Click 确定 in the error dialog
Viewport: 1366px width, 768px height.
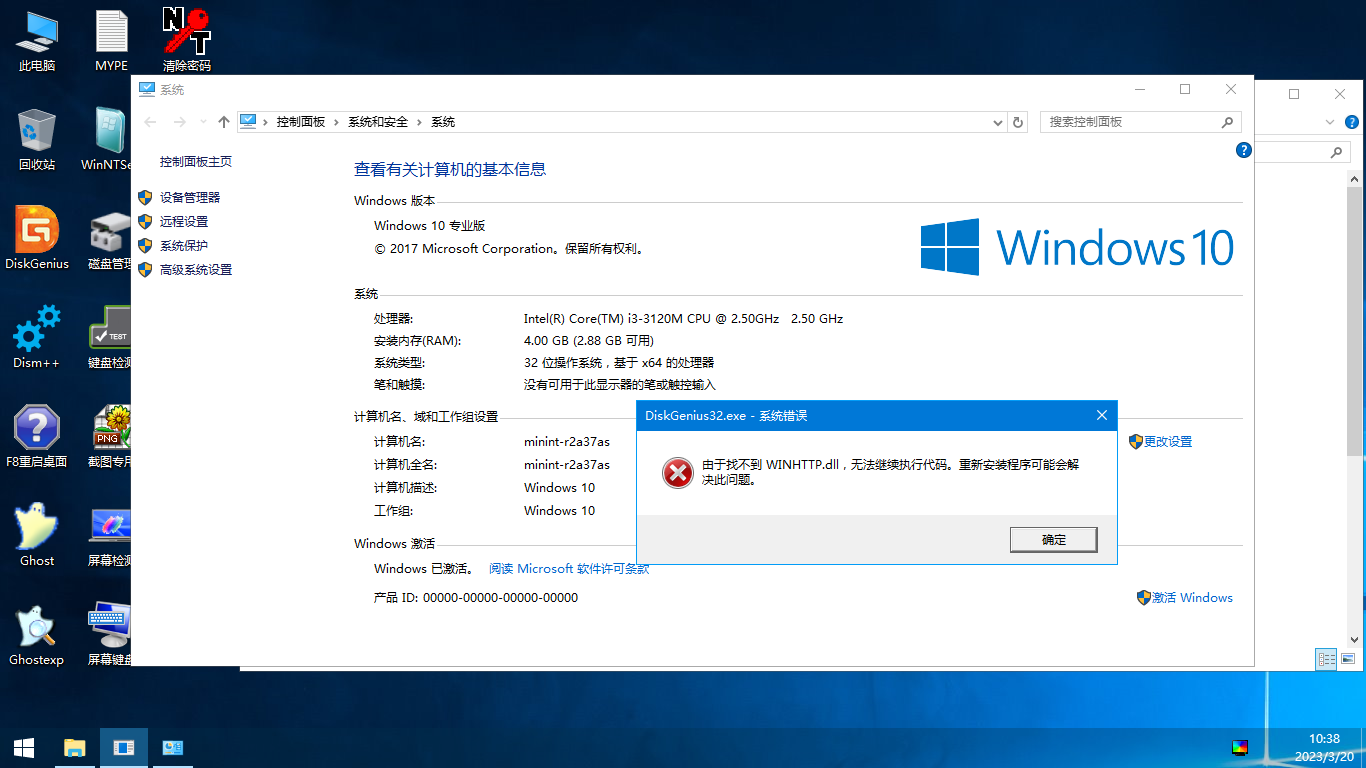[x=1054, y=540]
